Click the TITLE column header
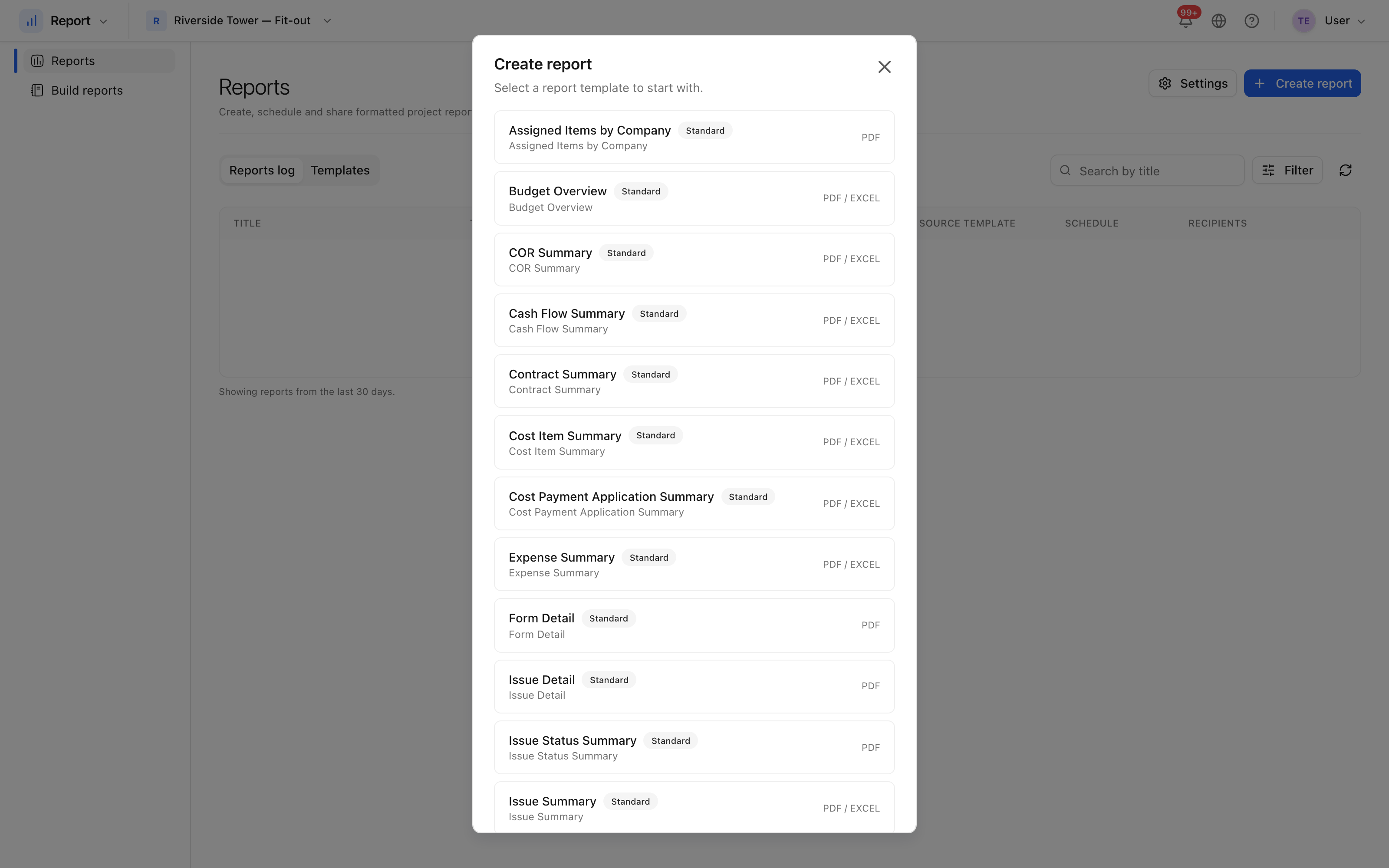Image resolution: width=1389 pixels, height=868 pixels. tap(247, 224)
